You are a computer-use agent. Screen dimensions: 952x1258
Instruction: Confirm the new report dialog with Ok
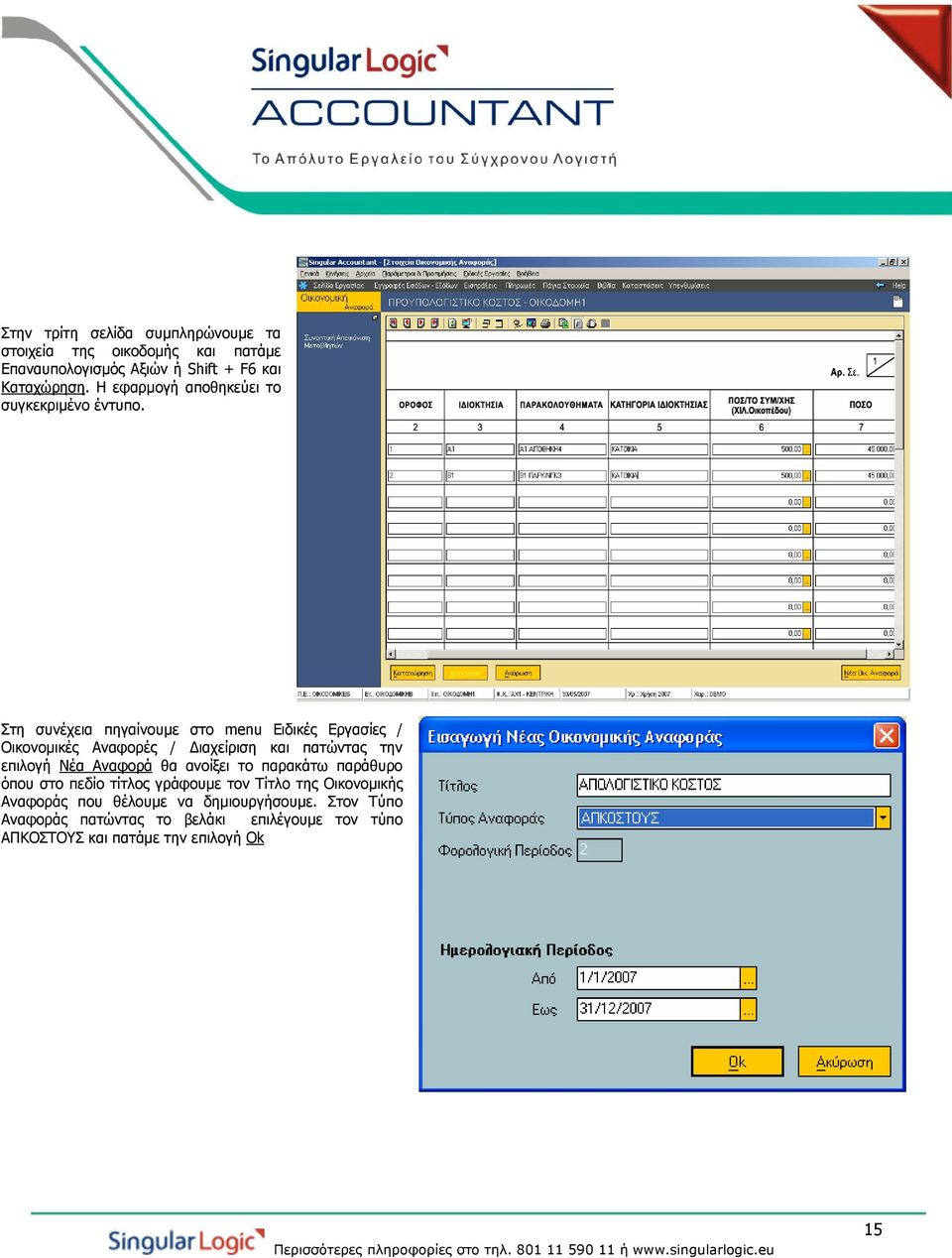[x=737, y=1062]
